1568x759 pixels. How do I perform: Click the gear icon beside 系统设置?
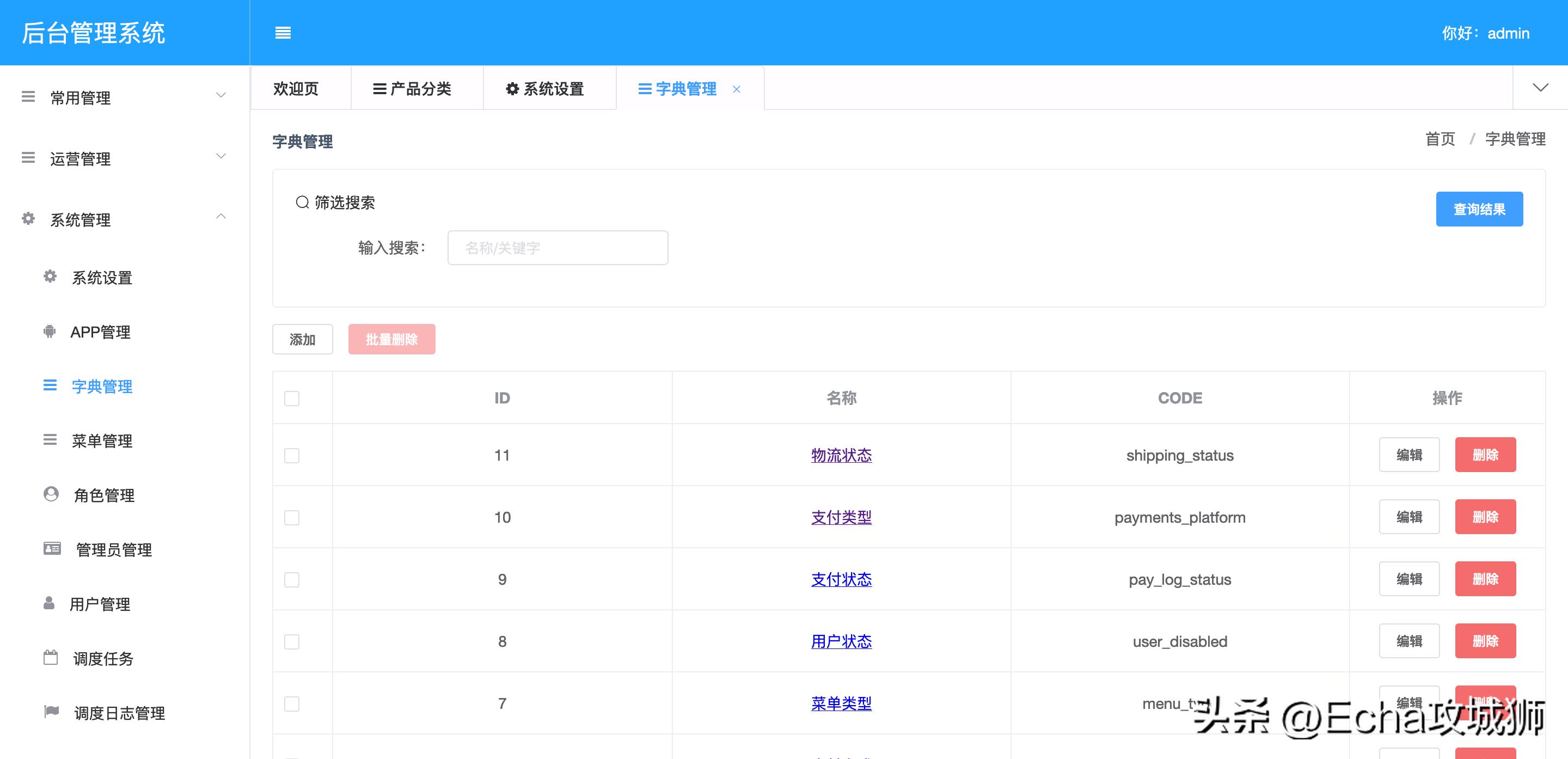[x=50, y=277]
